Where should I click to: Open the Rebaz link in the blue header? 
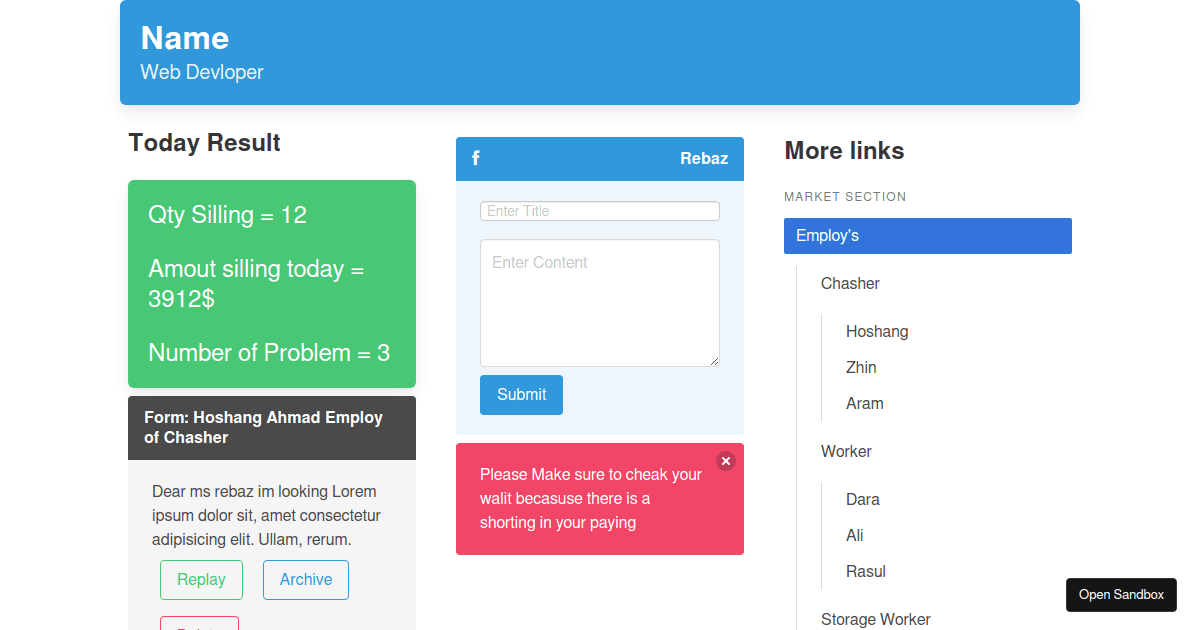tap(703, 158)
